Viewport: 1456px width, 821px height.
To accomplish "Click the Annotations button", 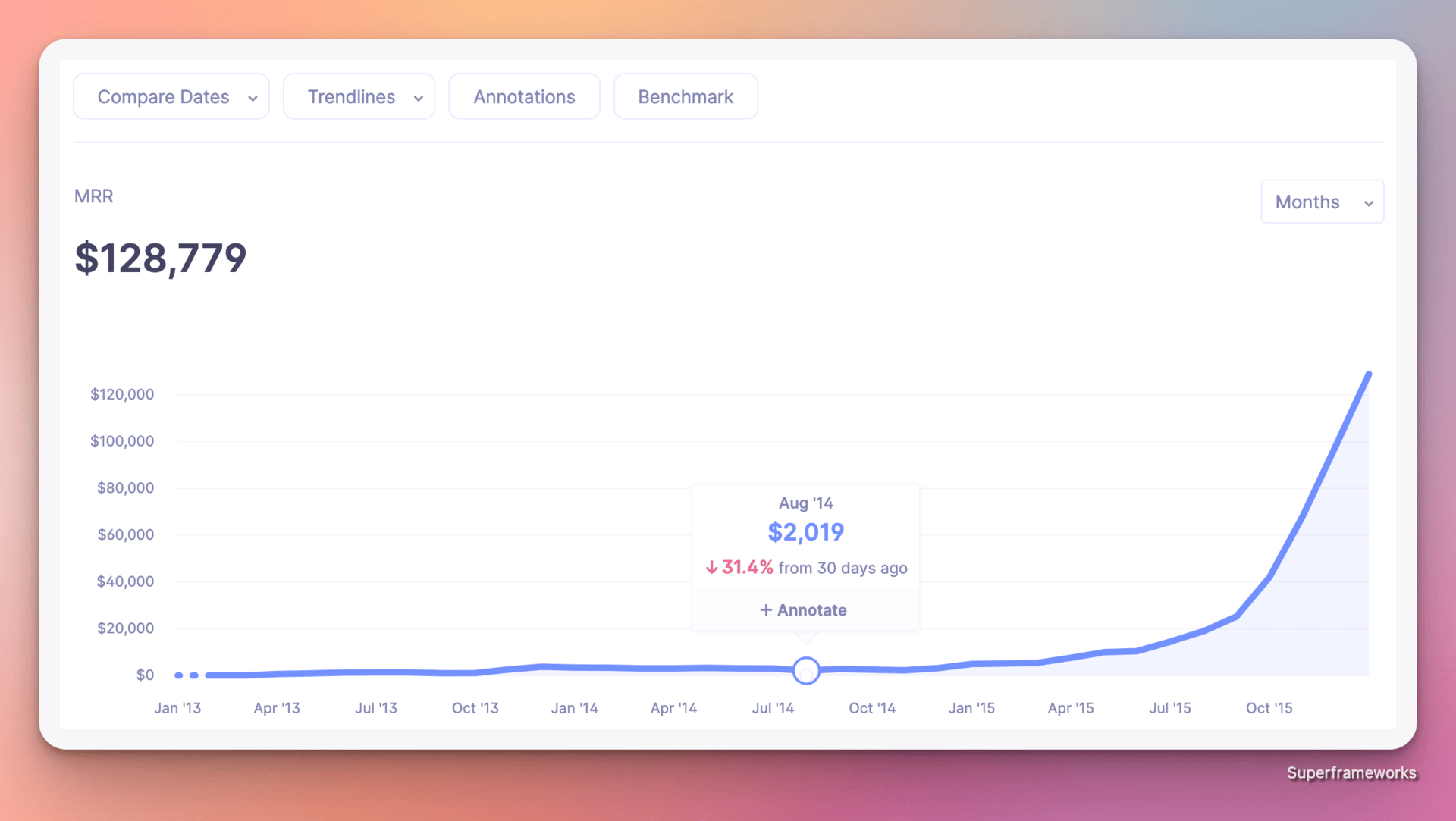I will coord(524,97).
